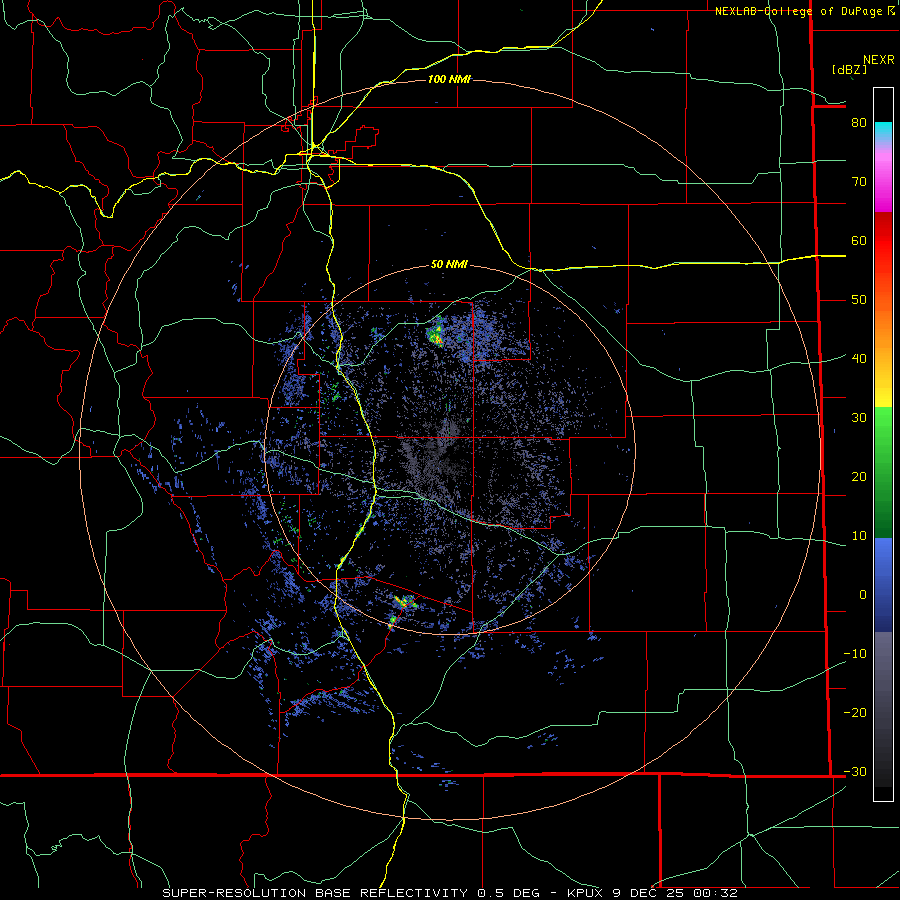Click the dBZ unit label on legend

pos(849,70)
